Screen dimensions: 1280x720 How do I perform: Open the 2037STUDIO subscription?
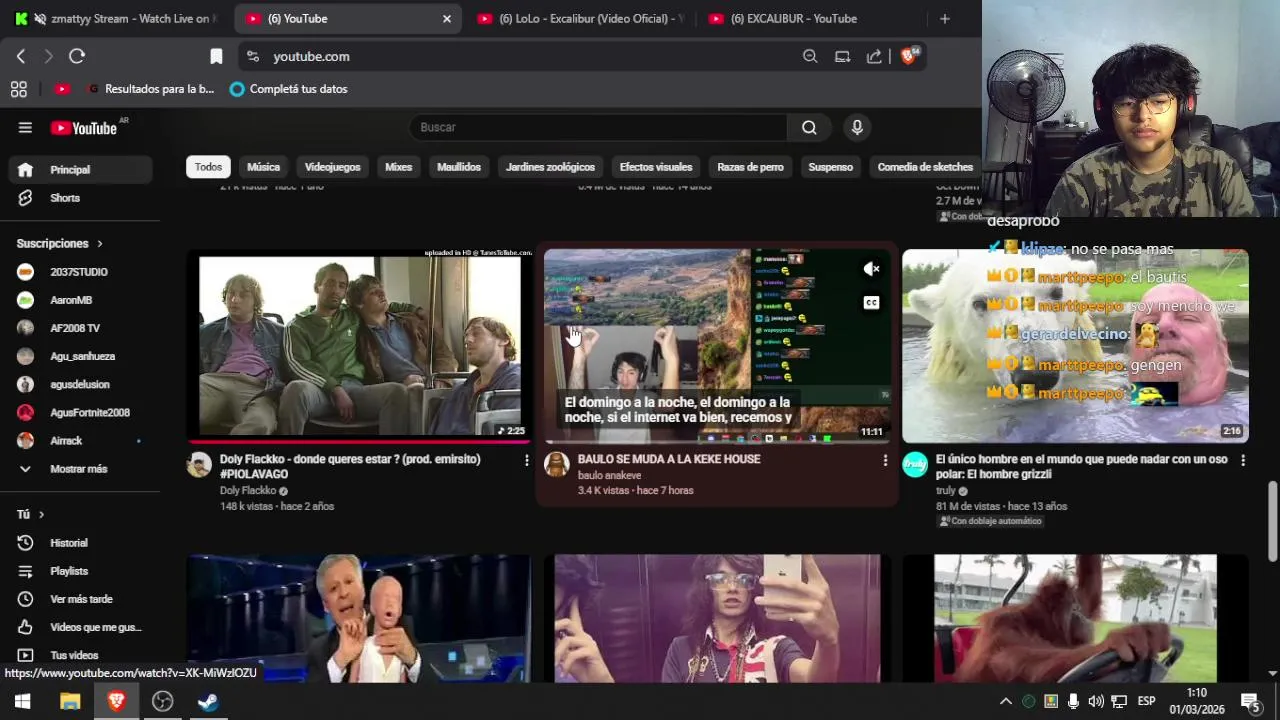coord(80,272)
